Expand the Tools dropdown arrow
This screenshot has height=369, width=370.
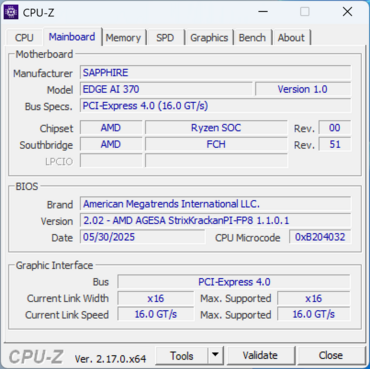pyautogui.click(x=215, y=355)
